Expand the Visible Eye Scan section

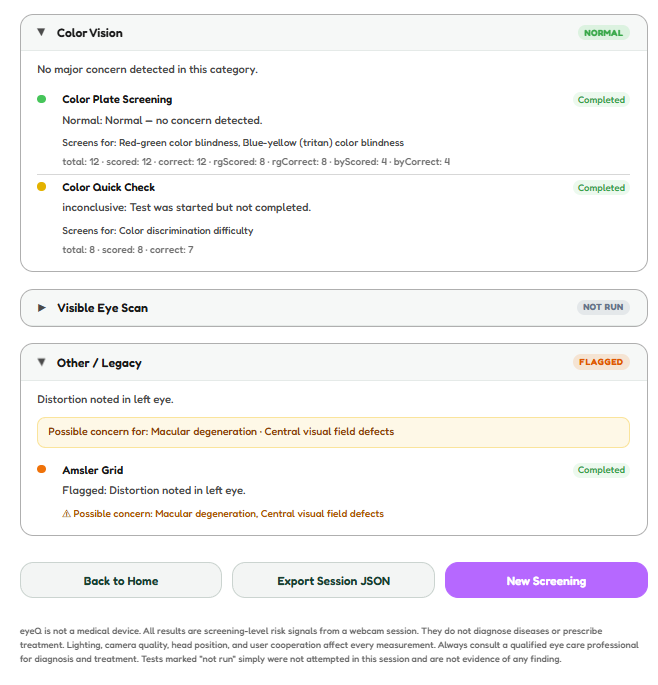click(x=41, y=308)
